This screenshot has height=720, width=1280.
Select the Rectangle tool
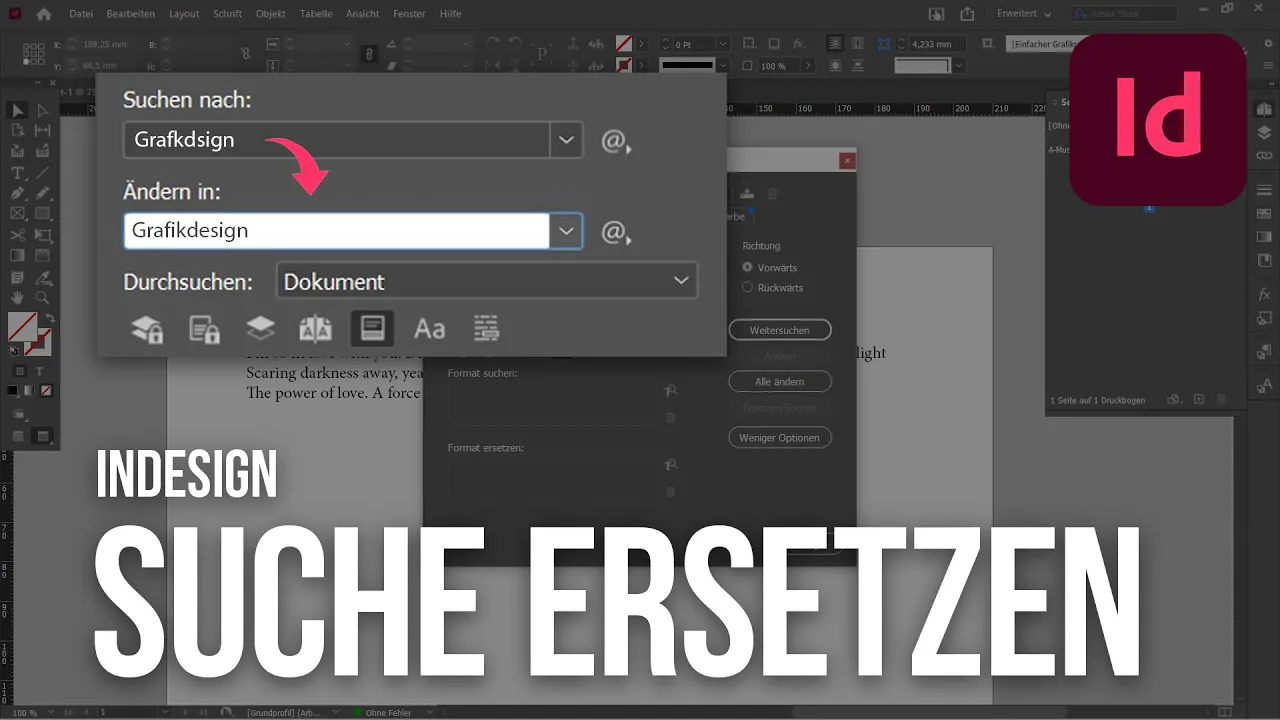pyautogui.click(x=43, y=214)
